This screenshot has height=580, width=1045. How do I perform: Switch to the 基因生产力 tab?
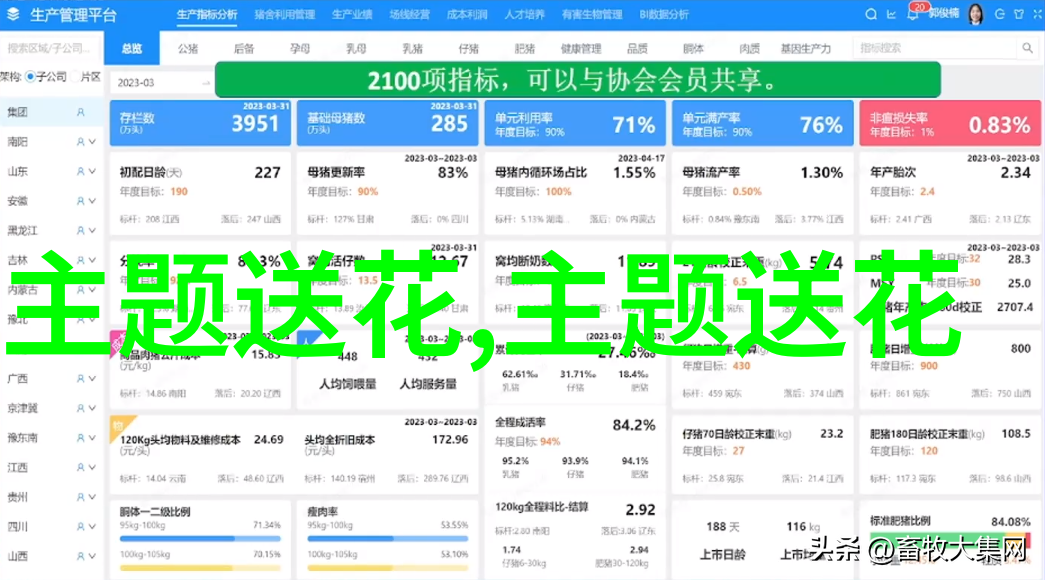tap(806, 49)
